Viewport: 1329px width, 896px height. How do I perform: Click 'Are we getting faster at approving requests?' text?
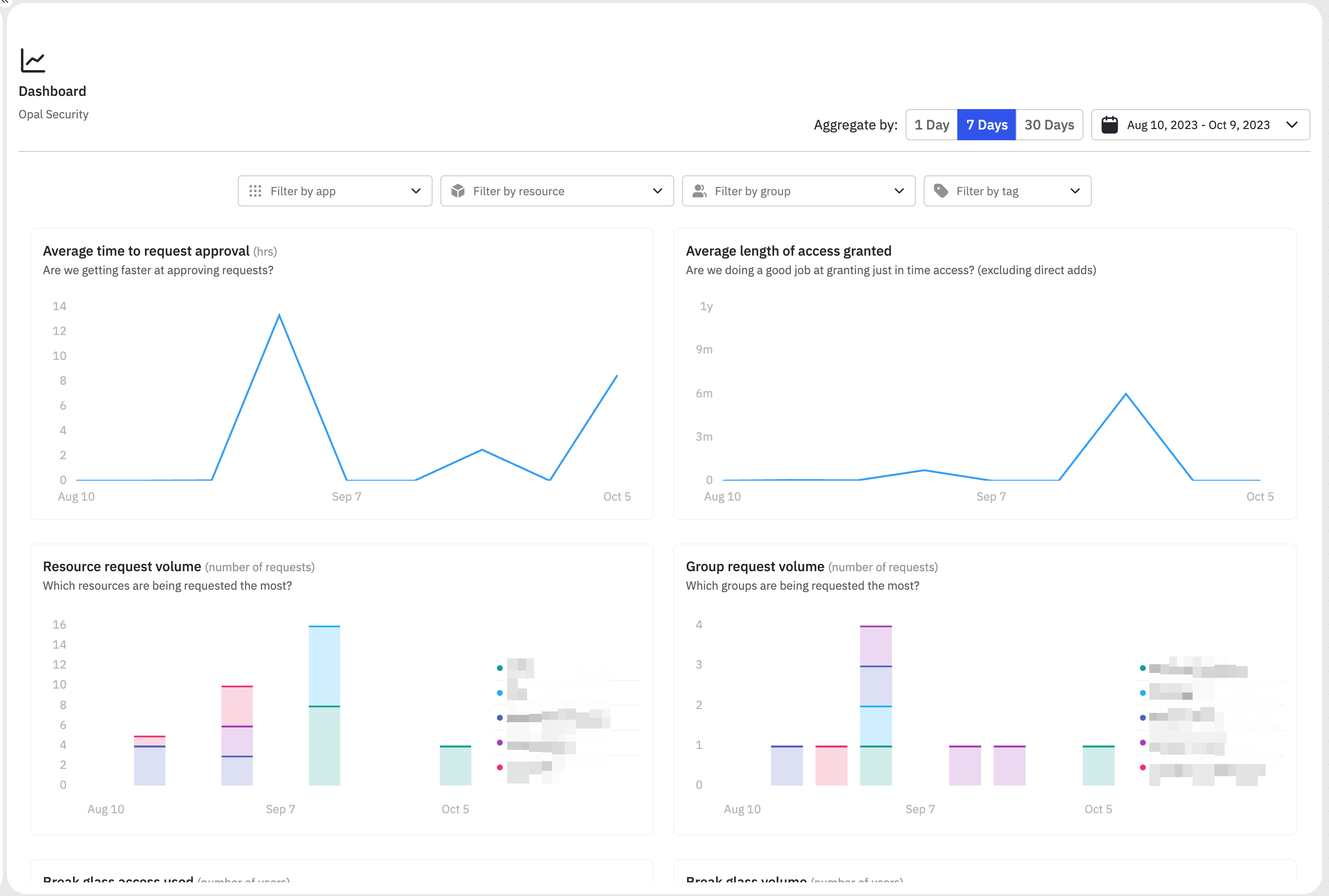point(158,270)
